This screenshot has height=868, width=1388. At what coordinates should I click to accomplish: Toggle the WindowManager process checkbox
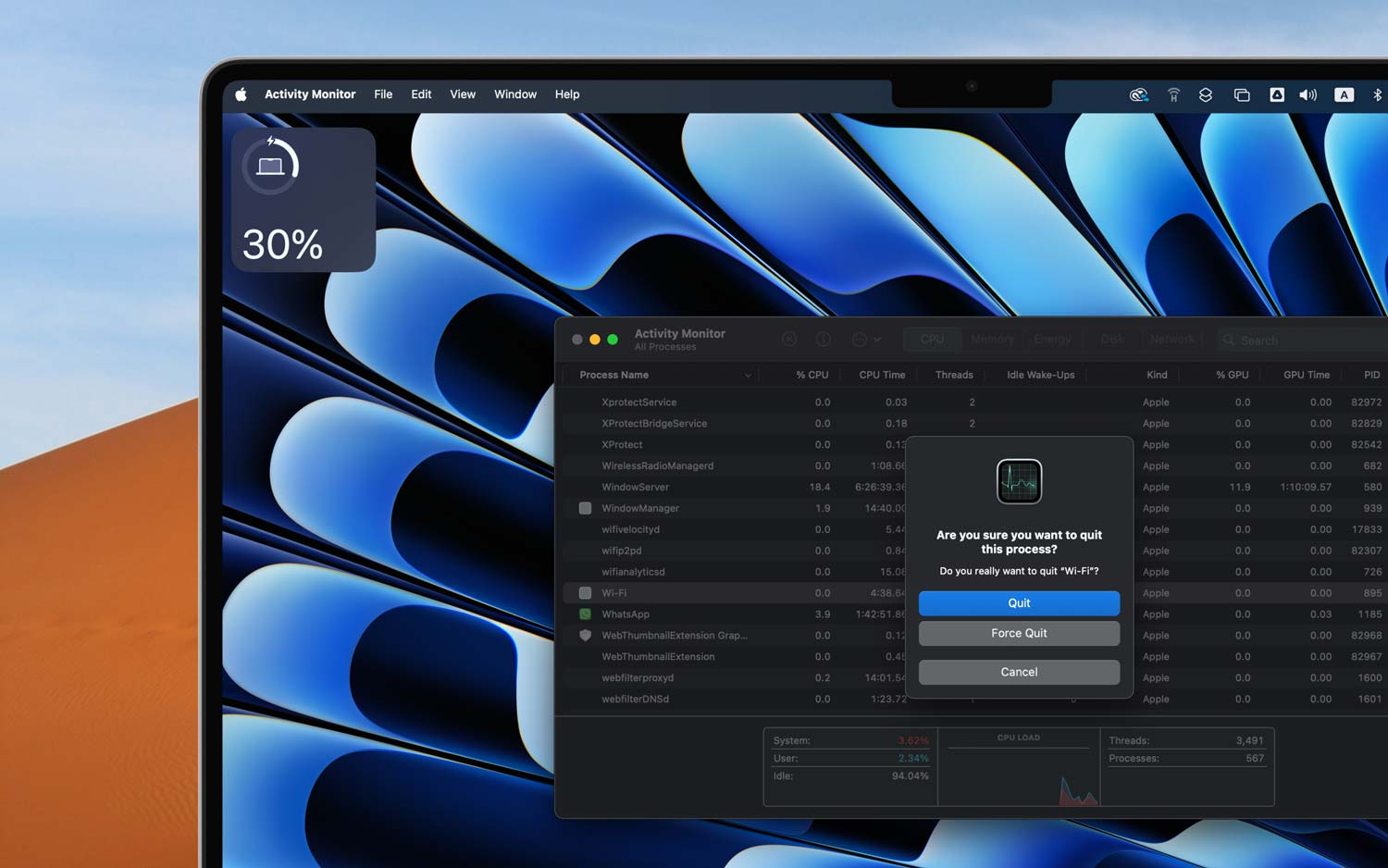[585, 508]
